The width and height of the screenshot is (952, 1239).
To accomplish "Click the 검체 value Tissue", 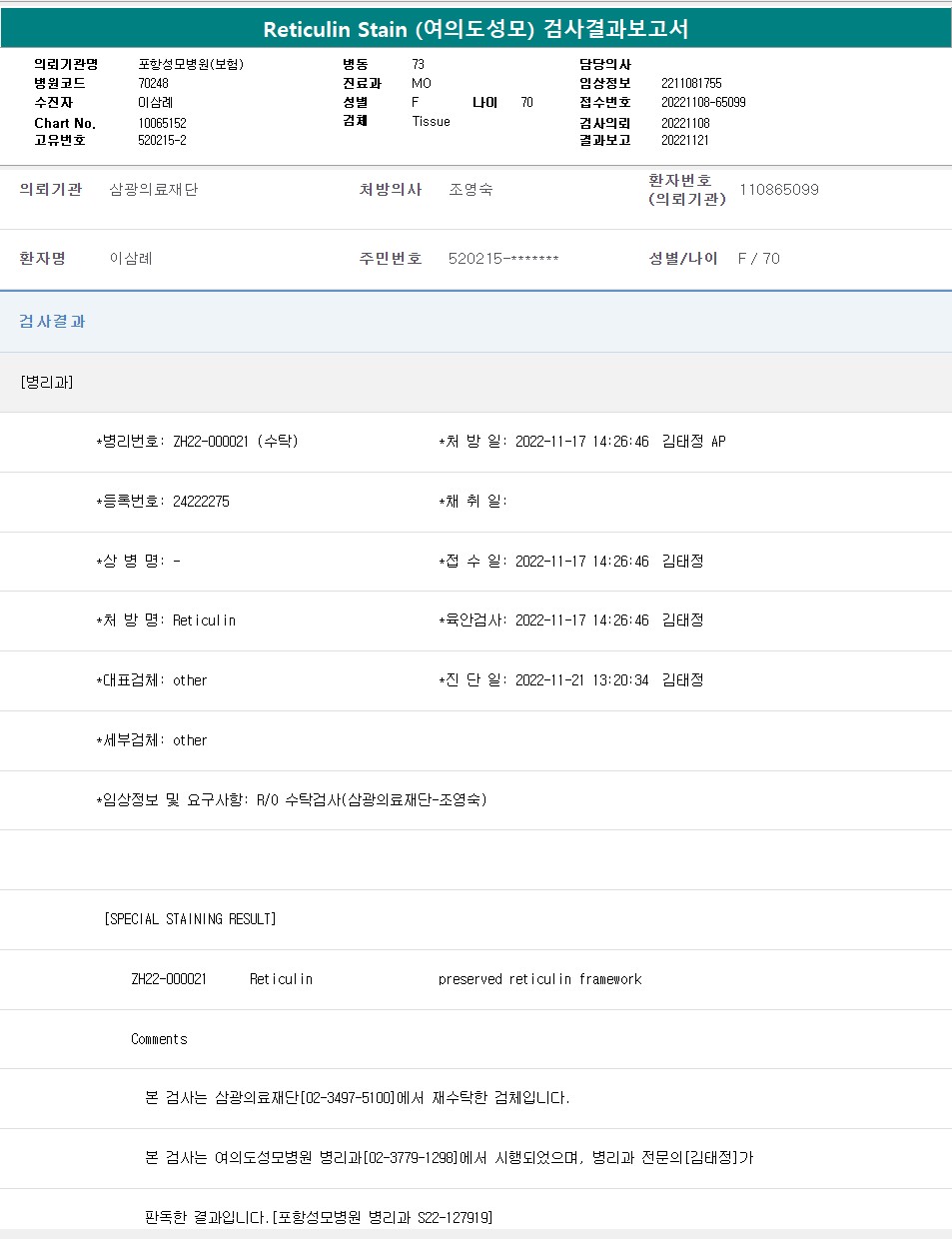I will pyautogui.click(x=431, y=122).
